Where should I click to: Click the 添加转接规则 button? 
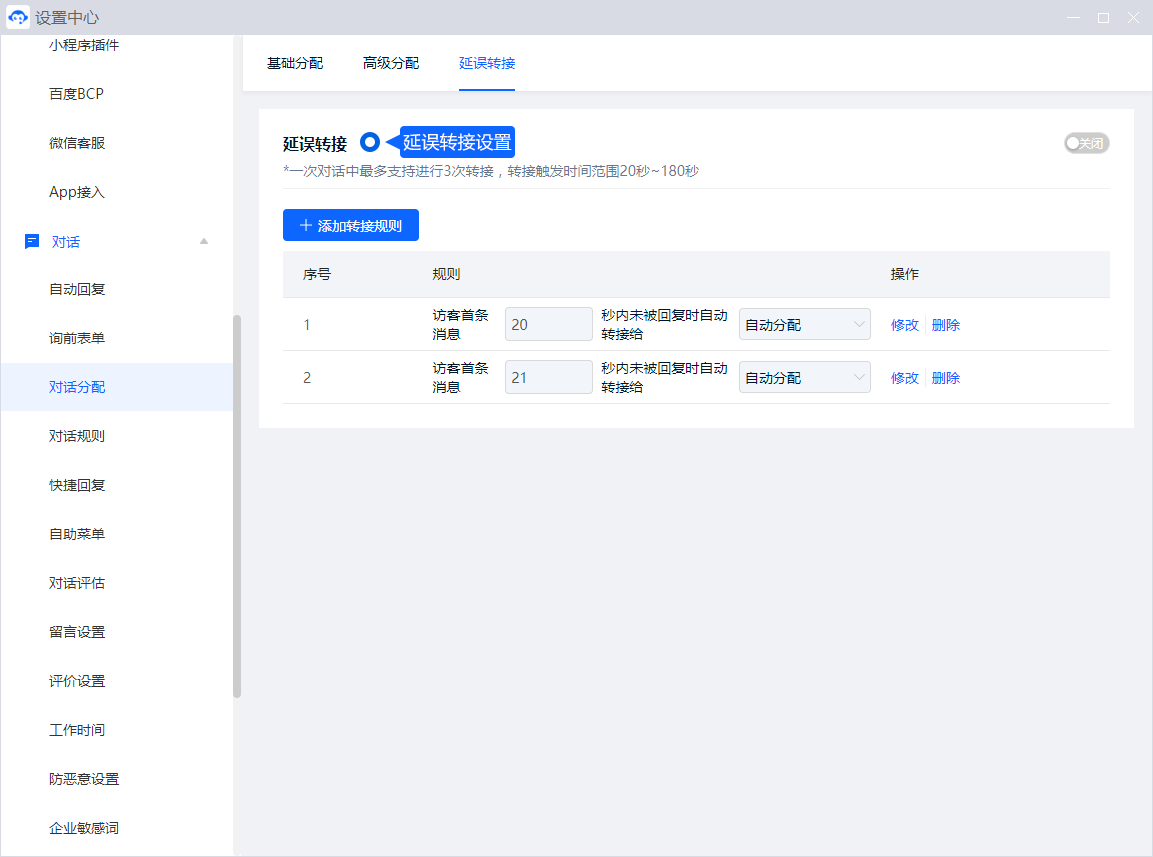351,225
